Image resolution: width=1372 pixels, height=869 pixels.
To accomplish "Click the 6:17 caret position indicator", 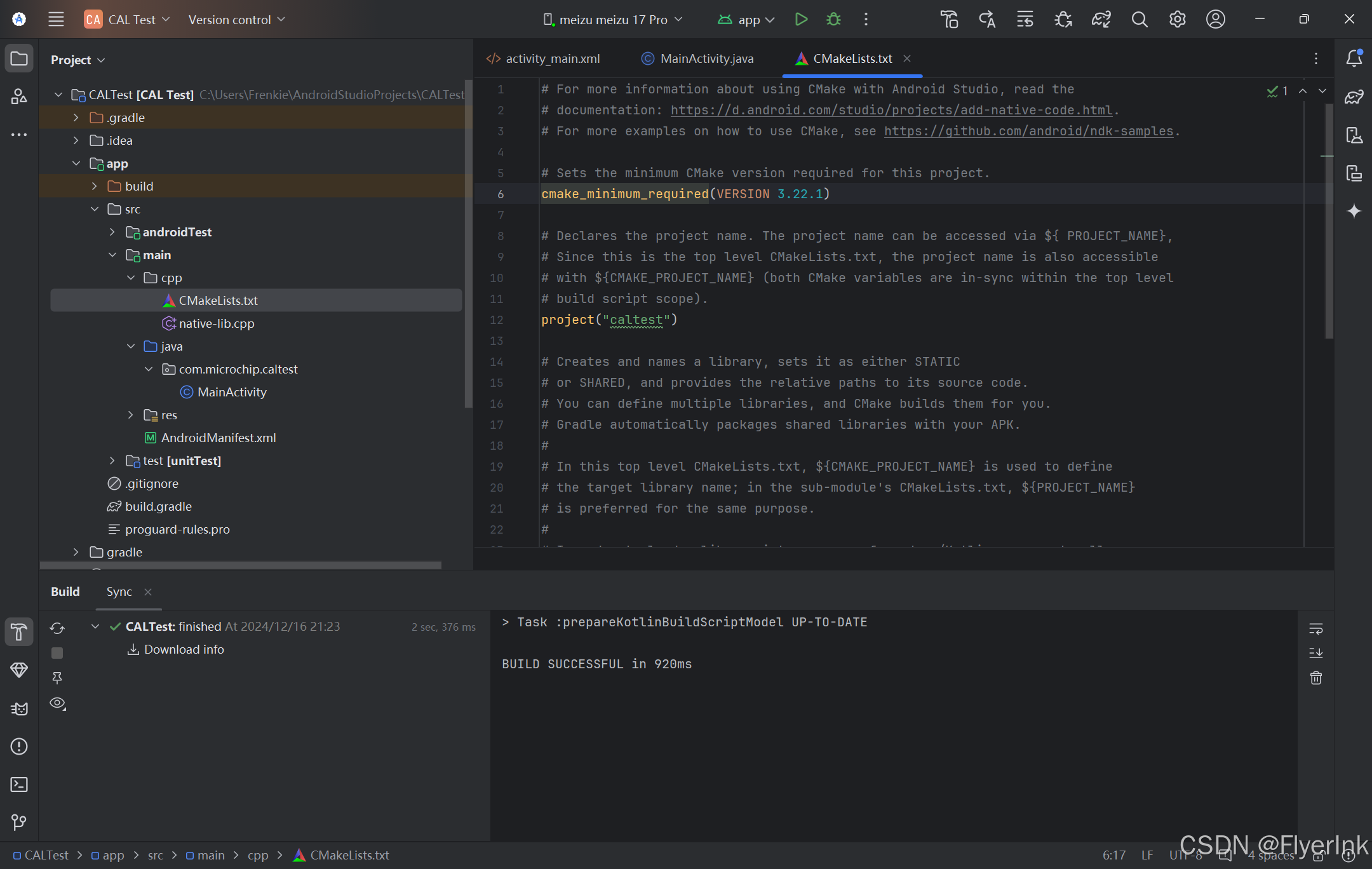I will (x=1114, y=855).
